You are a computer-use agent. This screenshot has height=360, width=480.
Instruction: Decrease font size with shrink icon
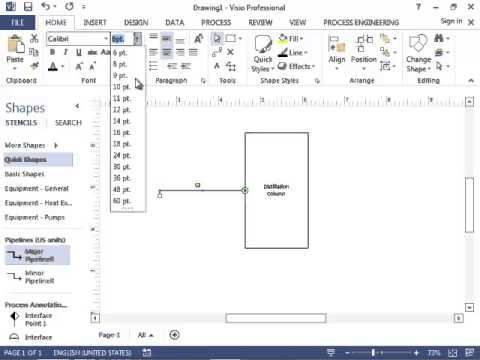92,66
